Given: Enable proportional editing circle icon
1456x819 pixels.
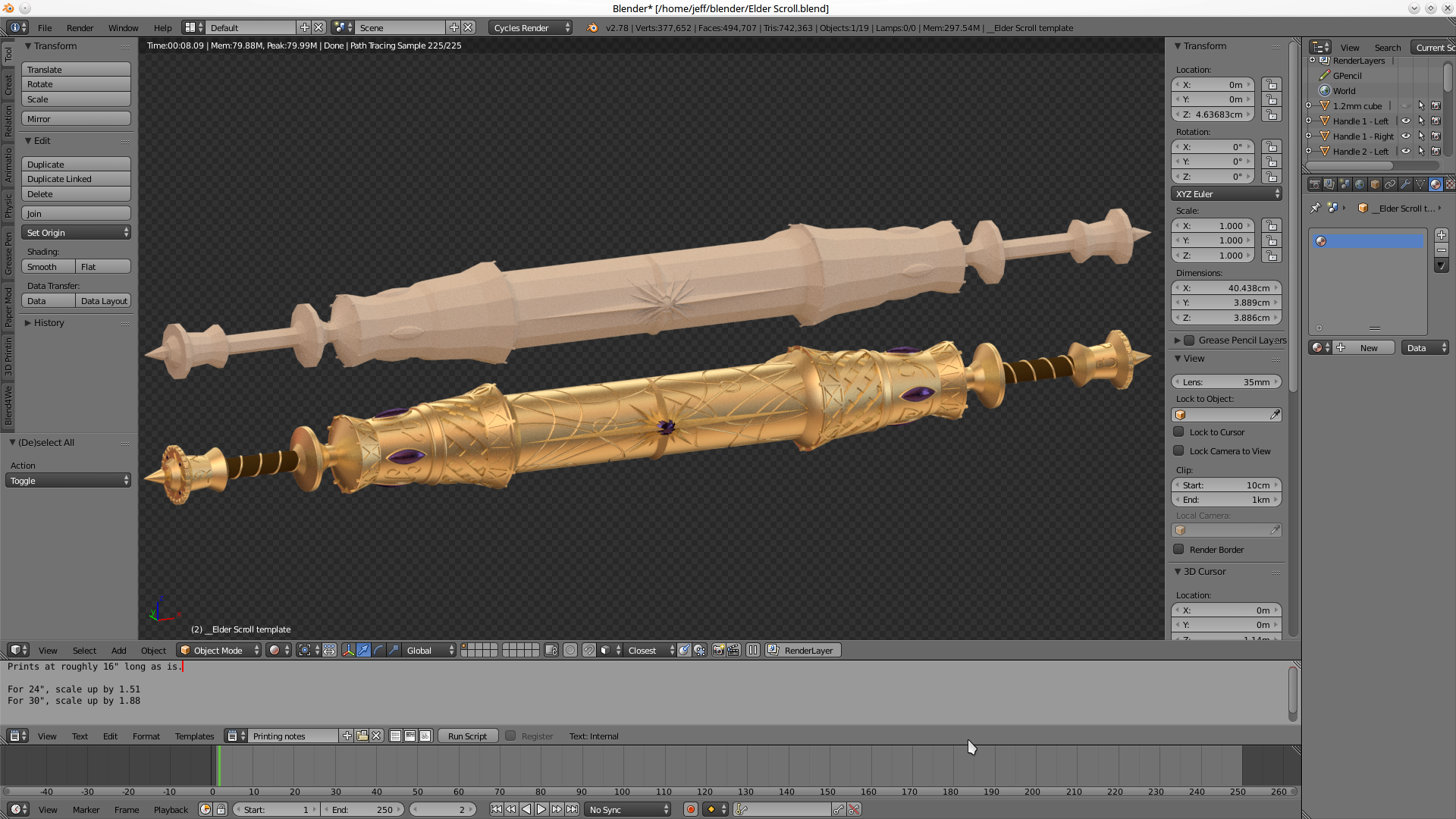Looking at the screenshot, I should pos(570,650).
